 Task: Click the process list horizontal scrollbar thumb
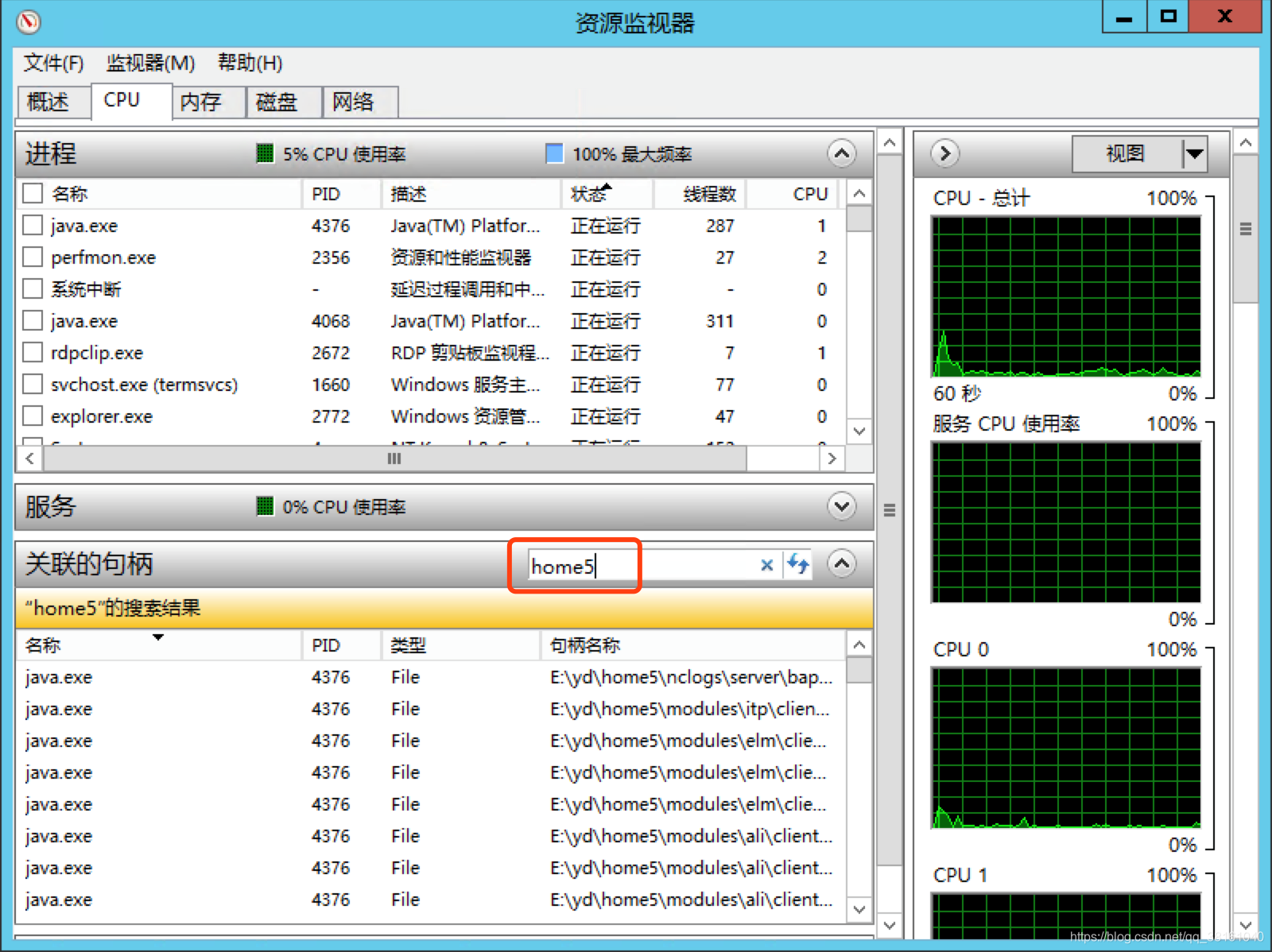394,459
